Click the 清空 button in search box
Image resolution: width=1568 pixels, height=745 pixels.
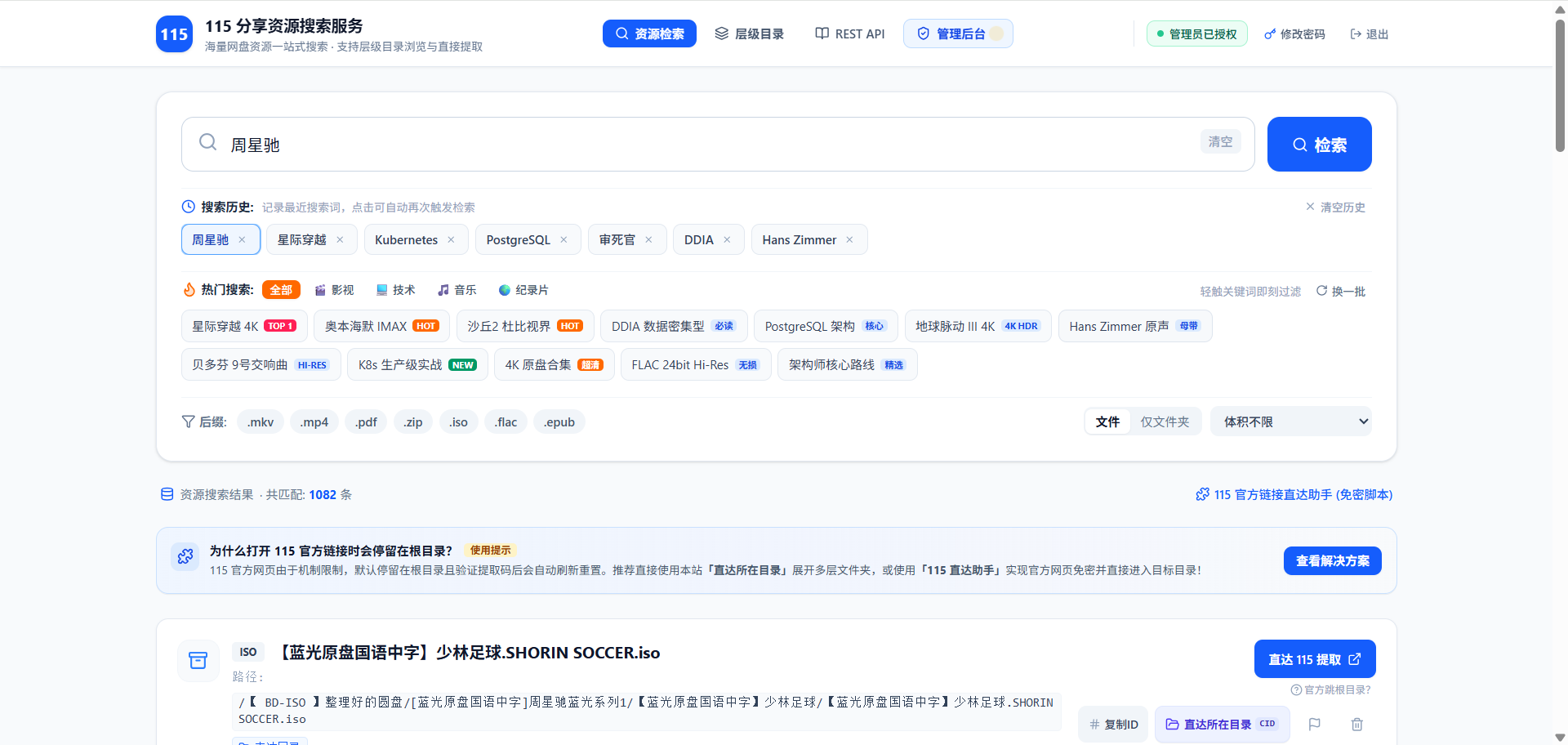(x=1221, y=141)
